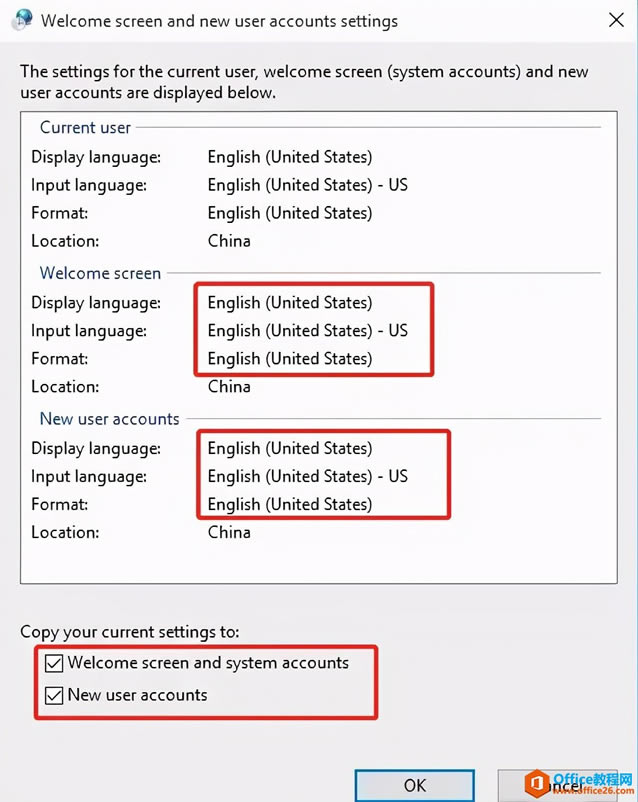Click Welcome screen format value
This screenshot has width=638, height=802.
click(x=290, y=359)
